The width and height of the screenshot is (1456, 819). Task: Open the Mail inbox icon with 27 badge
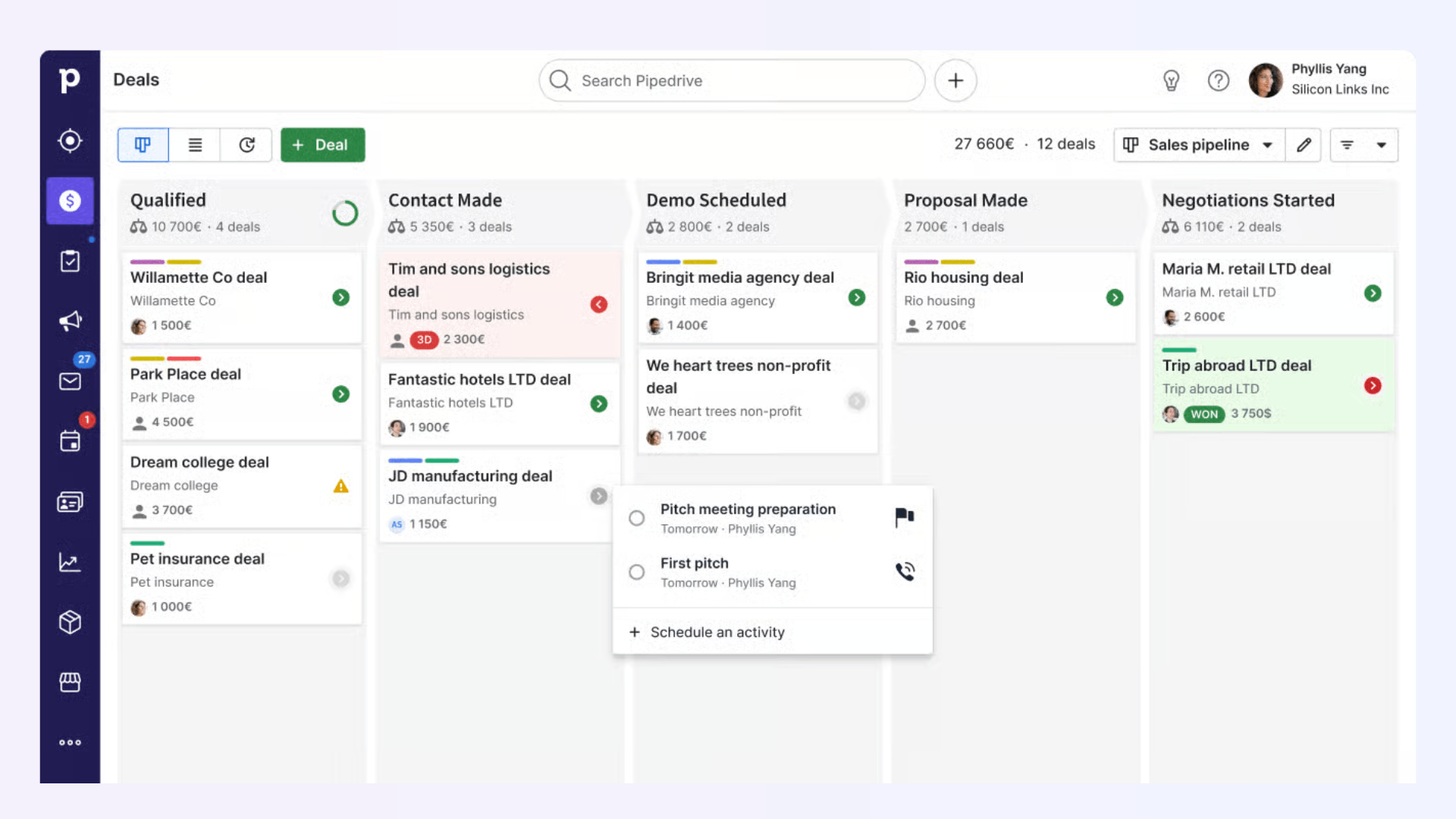click(x=70, y=381)
